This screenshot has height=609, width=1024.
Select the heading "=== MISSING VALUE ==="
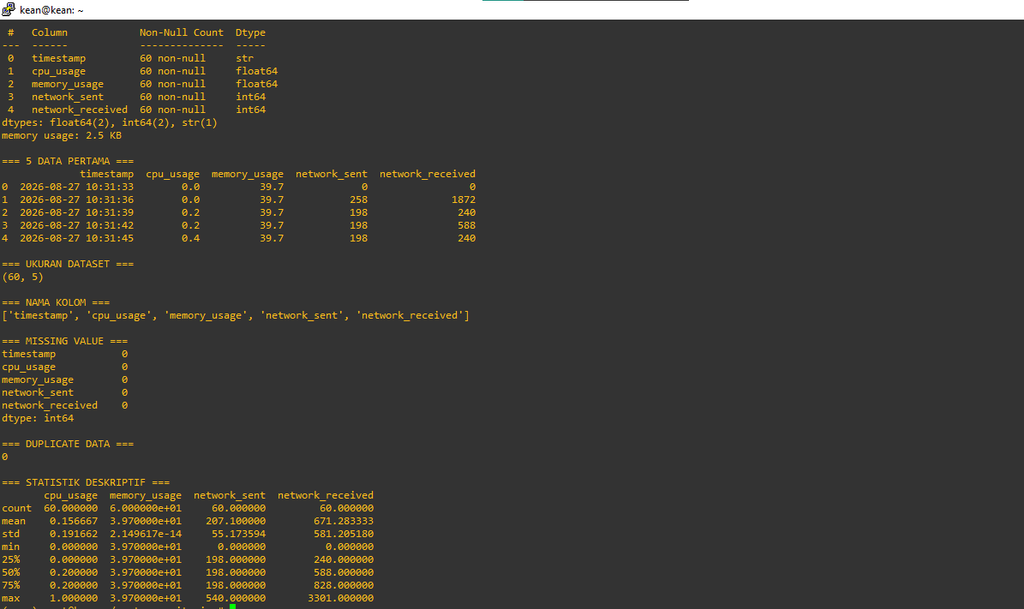click(65, 341)
